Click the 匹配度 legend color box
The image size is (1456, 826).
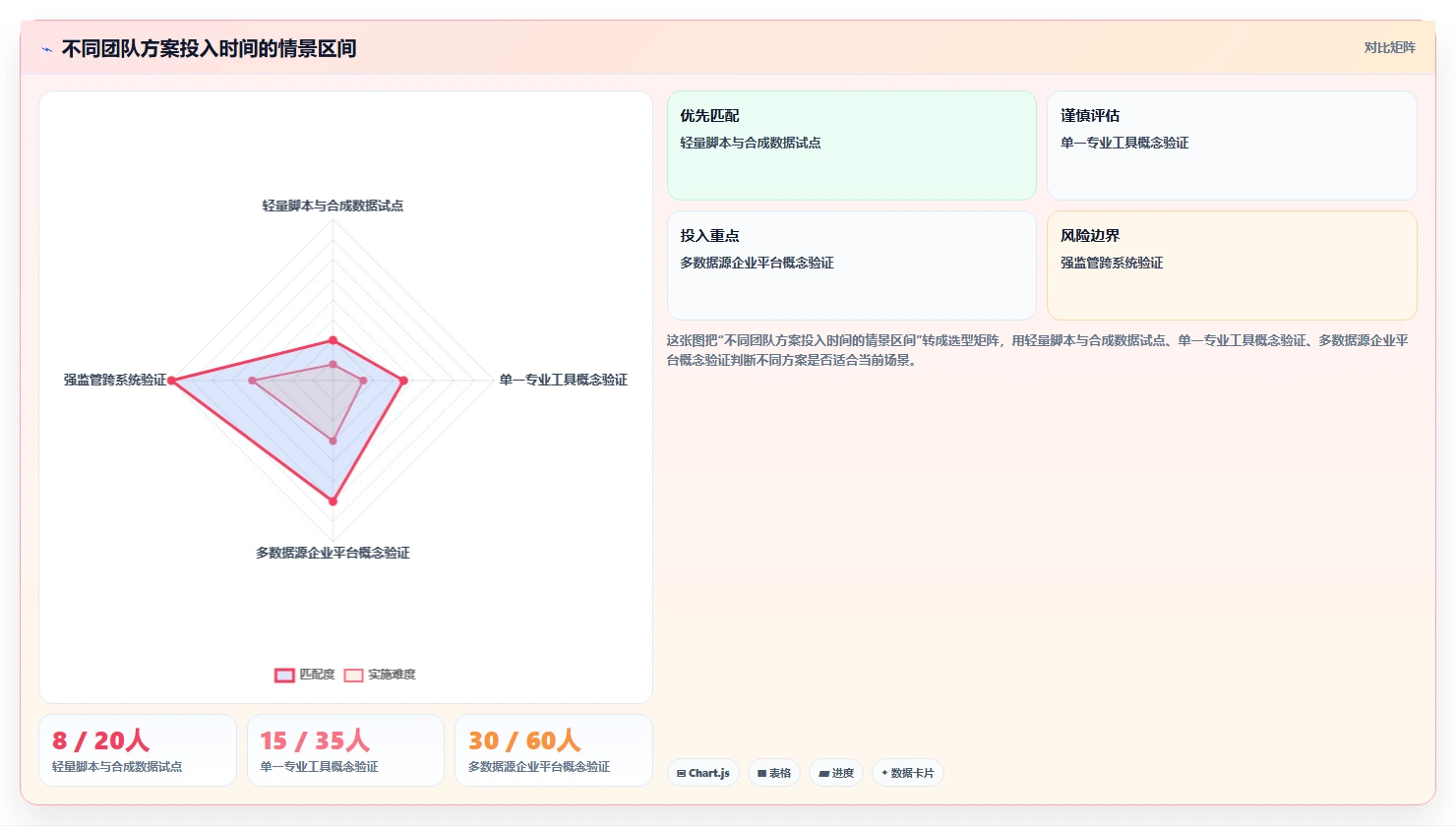pyautogui.click(x=284, y=675)
